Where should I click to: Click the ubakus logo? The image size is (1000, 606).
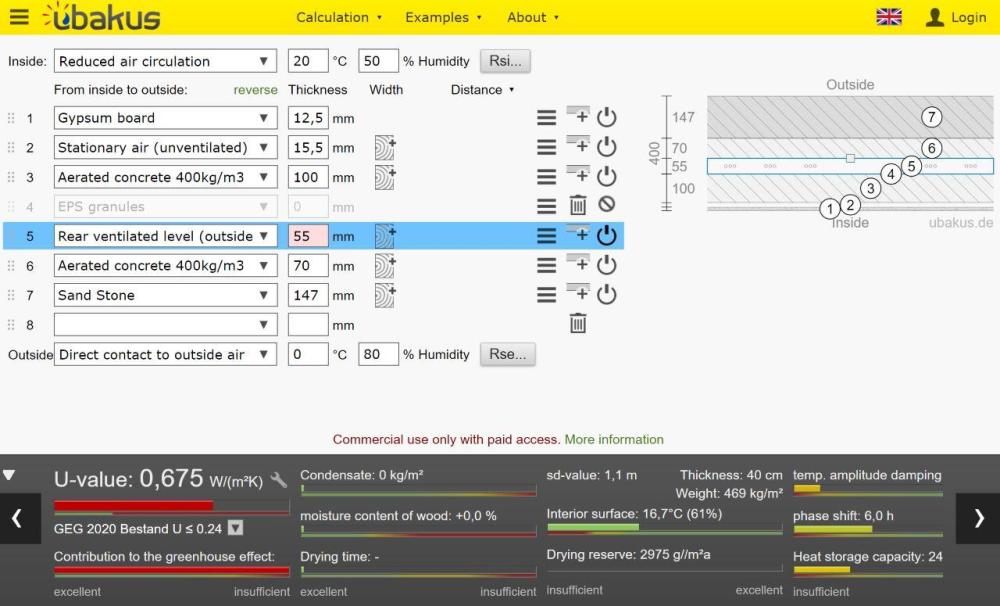102,17
